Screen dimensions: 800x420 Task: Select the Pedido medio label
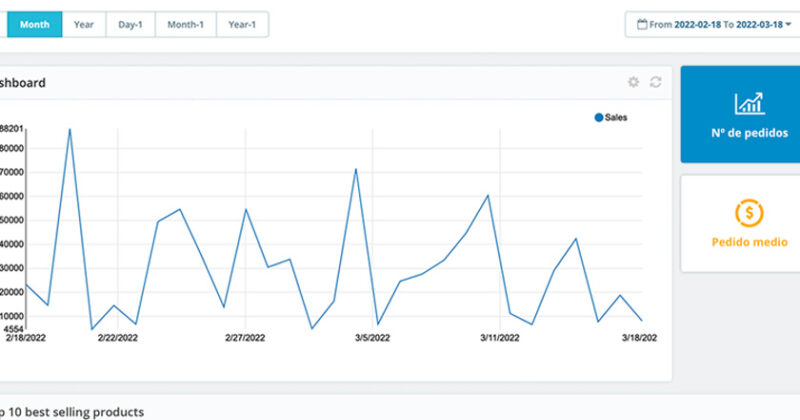(x=749, y=242)
